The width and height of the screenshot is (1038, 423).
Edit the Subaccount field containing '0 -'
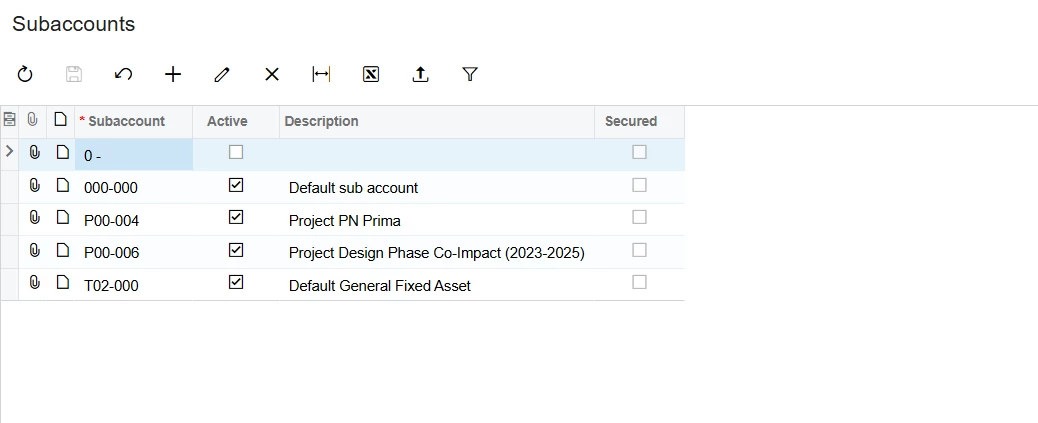pos(134,155)
